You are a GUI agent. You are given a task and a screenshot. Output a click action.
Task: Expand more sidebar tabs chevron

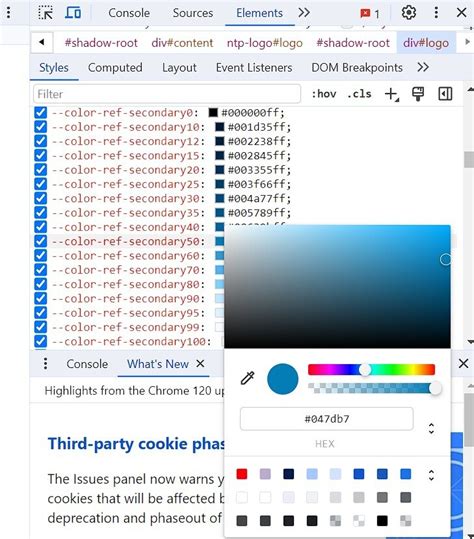tap(423, 67)
